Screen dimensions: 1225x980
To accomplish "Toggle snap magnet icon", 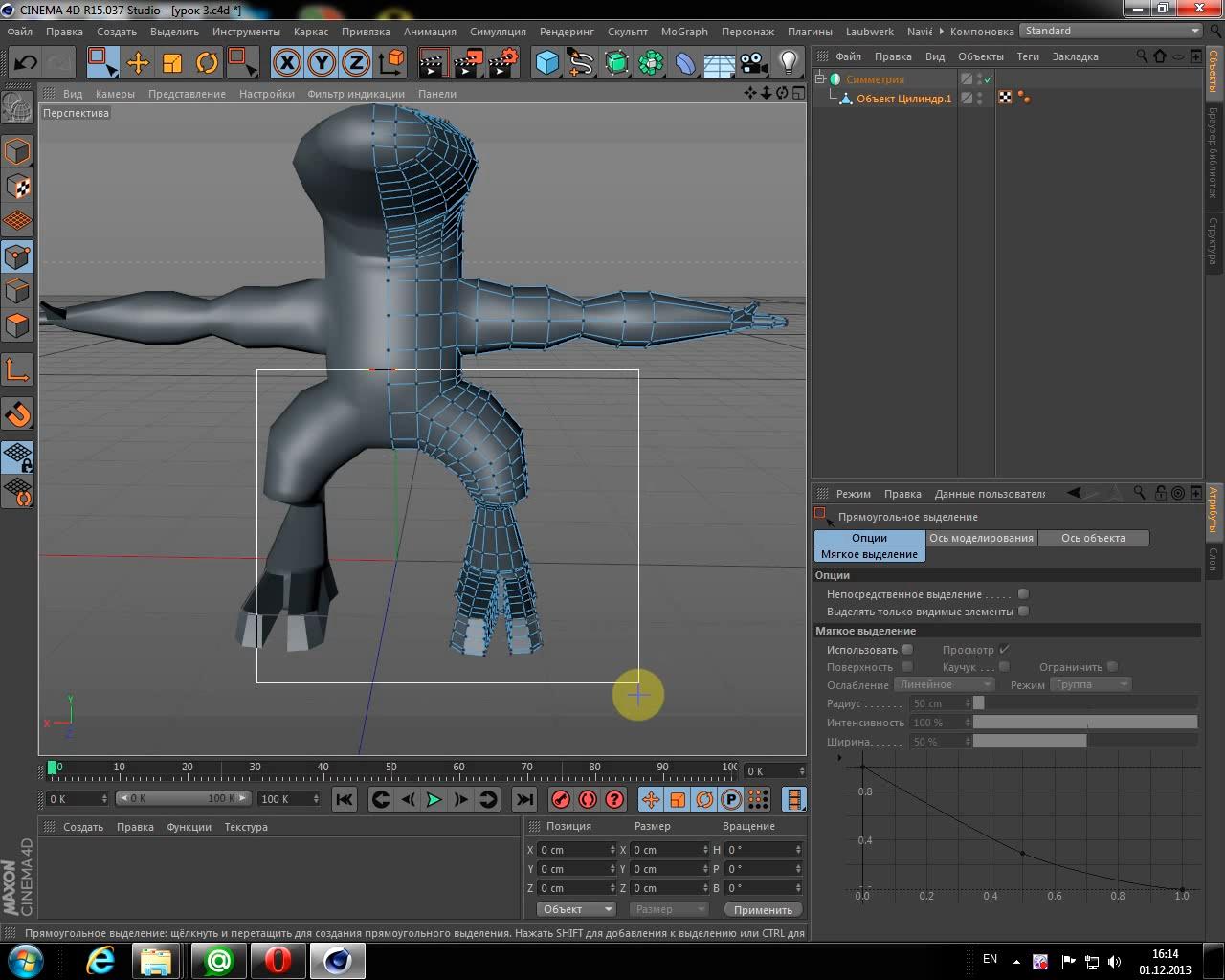I will (17, 414).
